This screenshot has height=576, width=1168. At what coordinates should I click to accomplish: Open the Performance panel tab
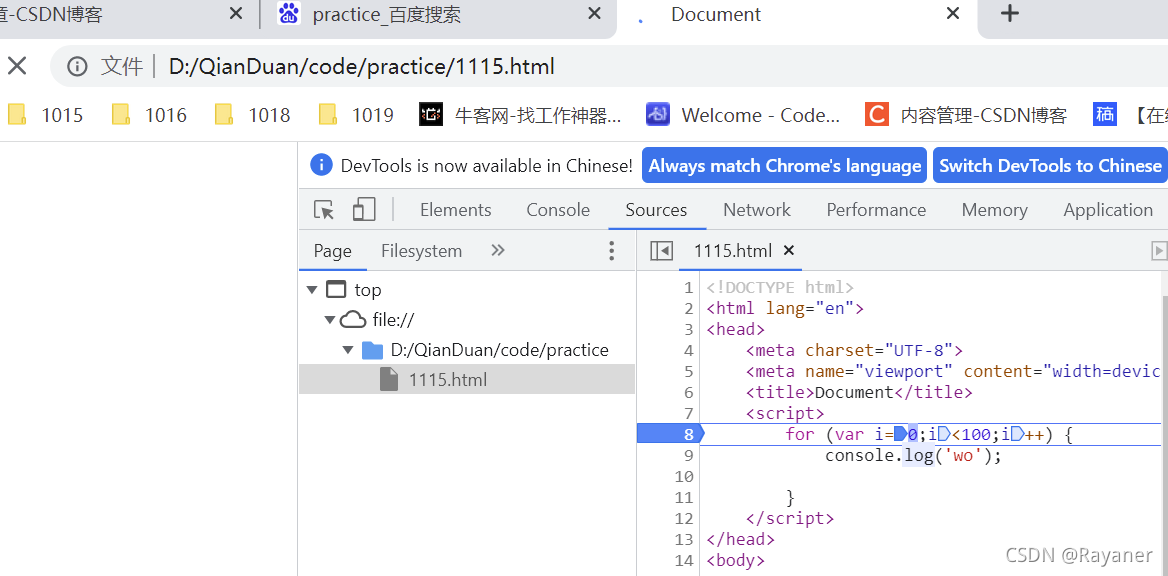point(876,210)
